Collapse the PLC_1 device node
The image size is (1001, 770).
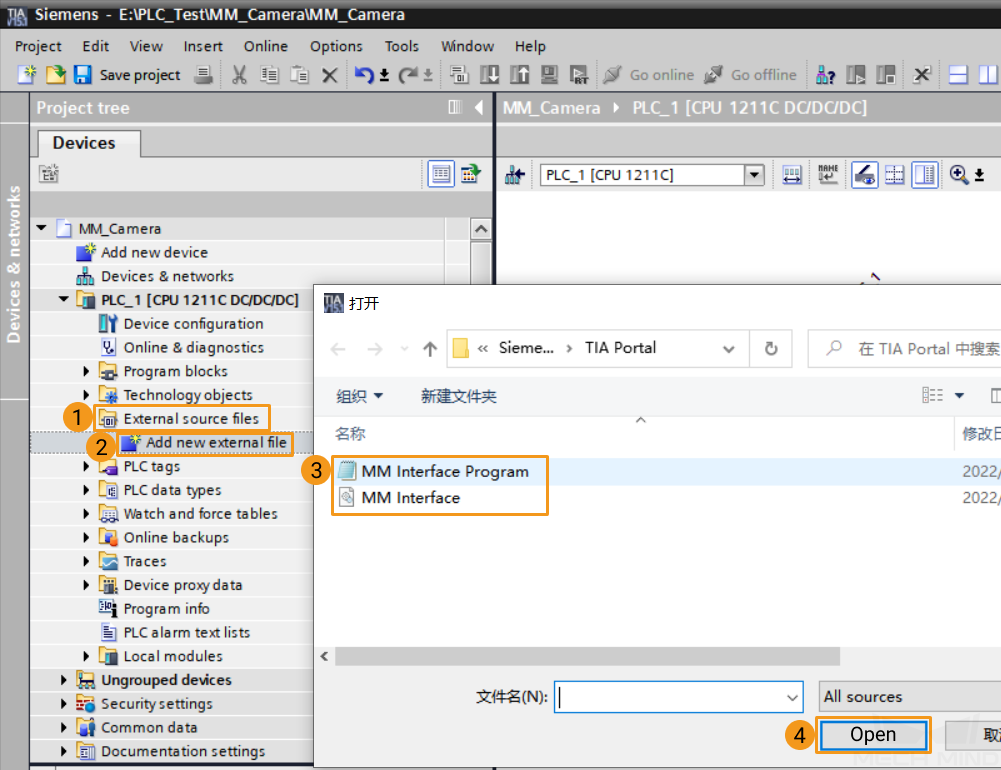[64, 299]
